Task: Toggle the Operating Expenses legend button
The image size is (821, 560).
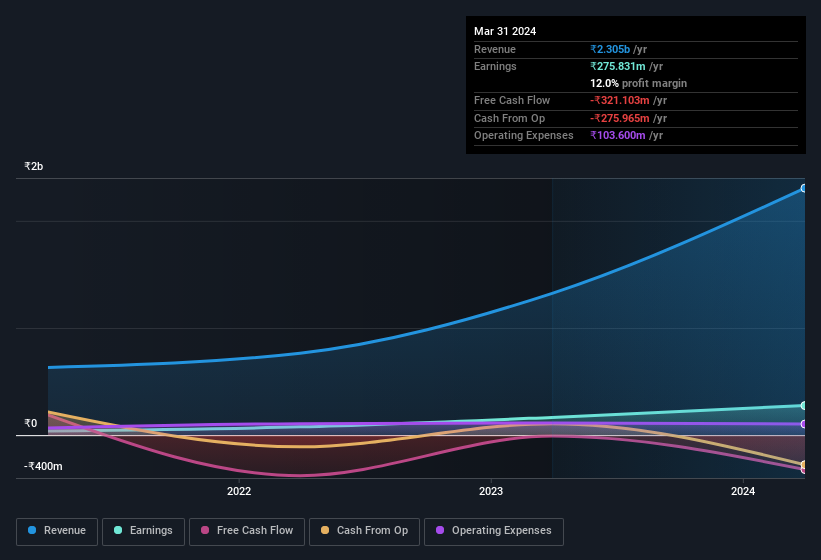Action: point(493,531)
